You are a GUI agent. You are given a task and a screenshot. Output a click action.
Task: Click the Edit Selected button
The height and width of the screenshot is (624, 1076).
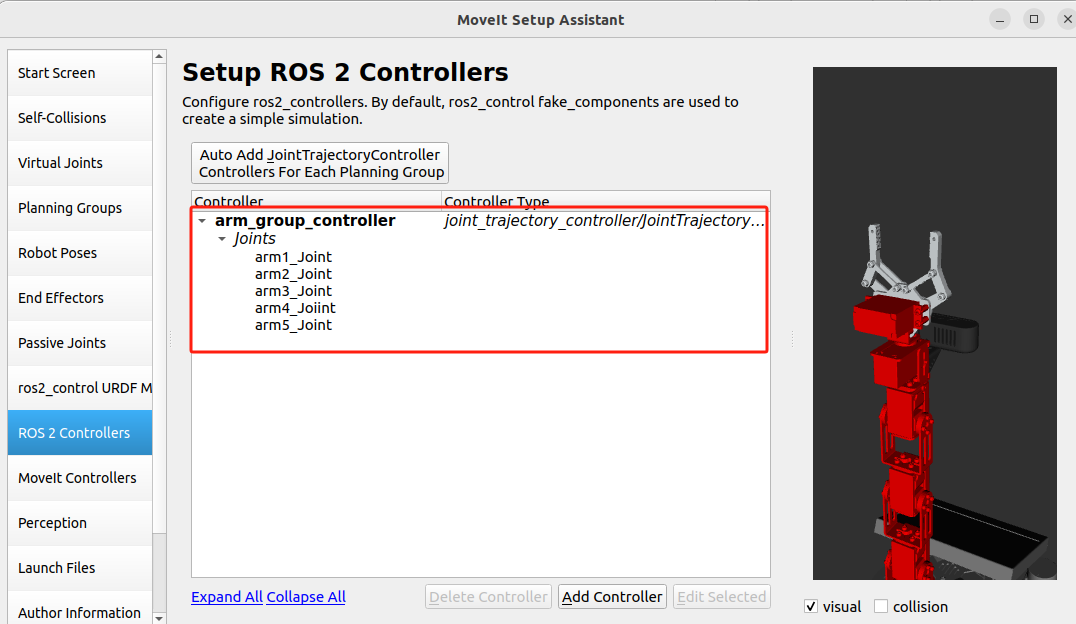722,597
